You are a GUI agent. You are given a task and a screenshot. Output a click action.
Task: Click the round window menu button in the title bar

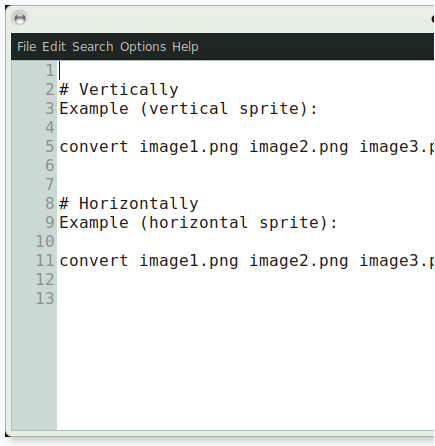coord(20,18)
